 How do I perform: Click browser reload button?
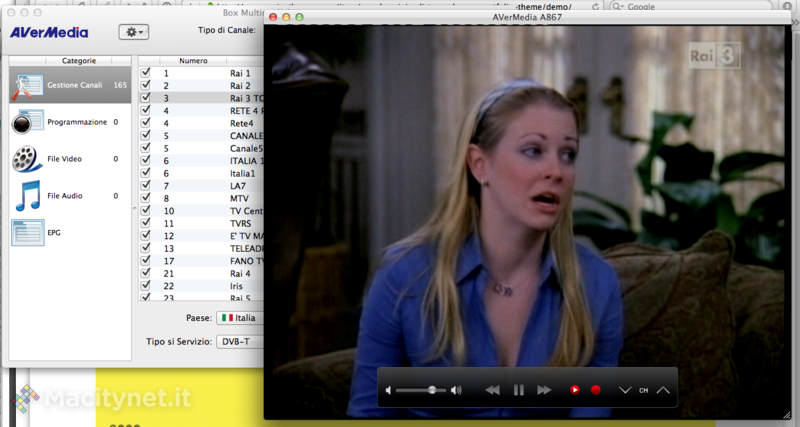pyautogui.click(x=595, y=7)
